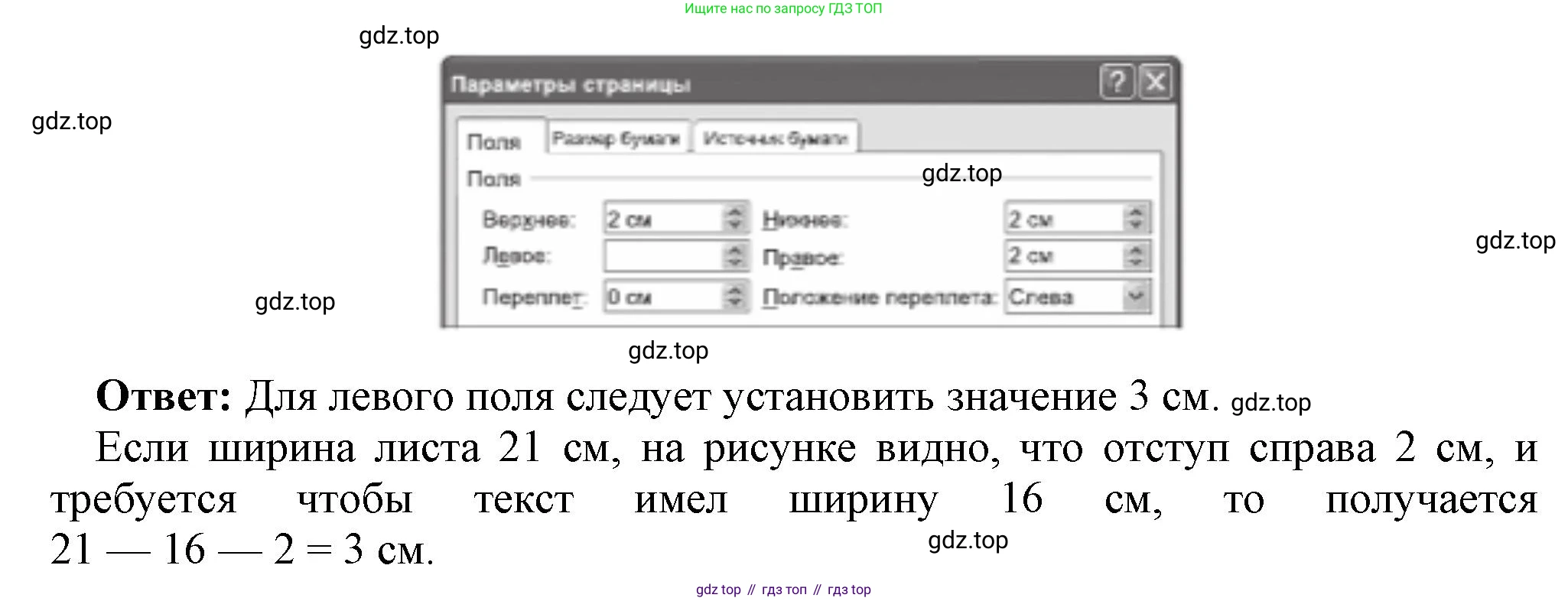Decrease the Нижнее margin with down arrow

click(1137, 226)
